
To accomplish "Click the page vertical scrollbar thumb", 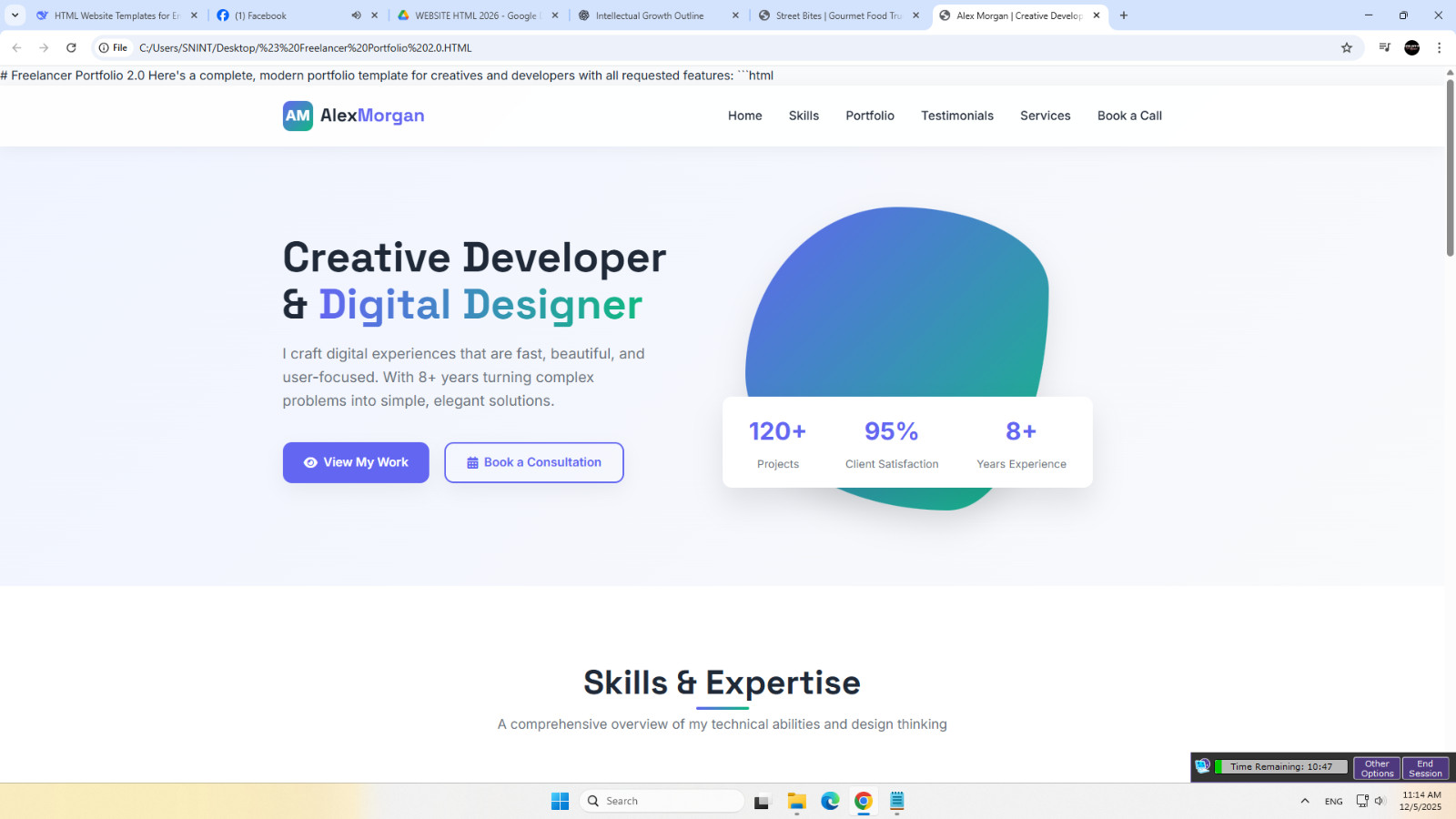I will pos(1450,168).
